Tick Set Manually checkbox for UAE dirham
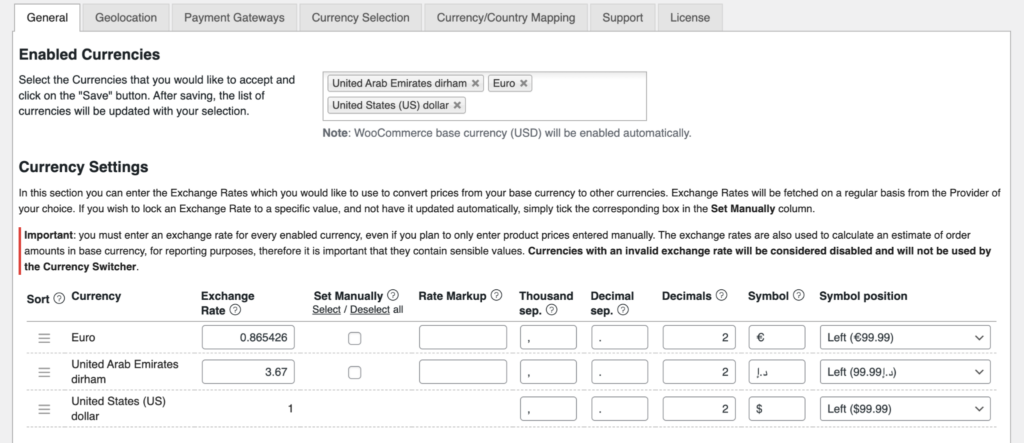The width and height of the screenshot is (1024, 443). [x=354, y=373]
